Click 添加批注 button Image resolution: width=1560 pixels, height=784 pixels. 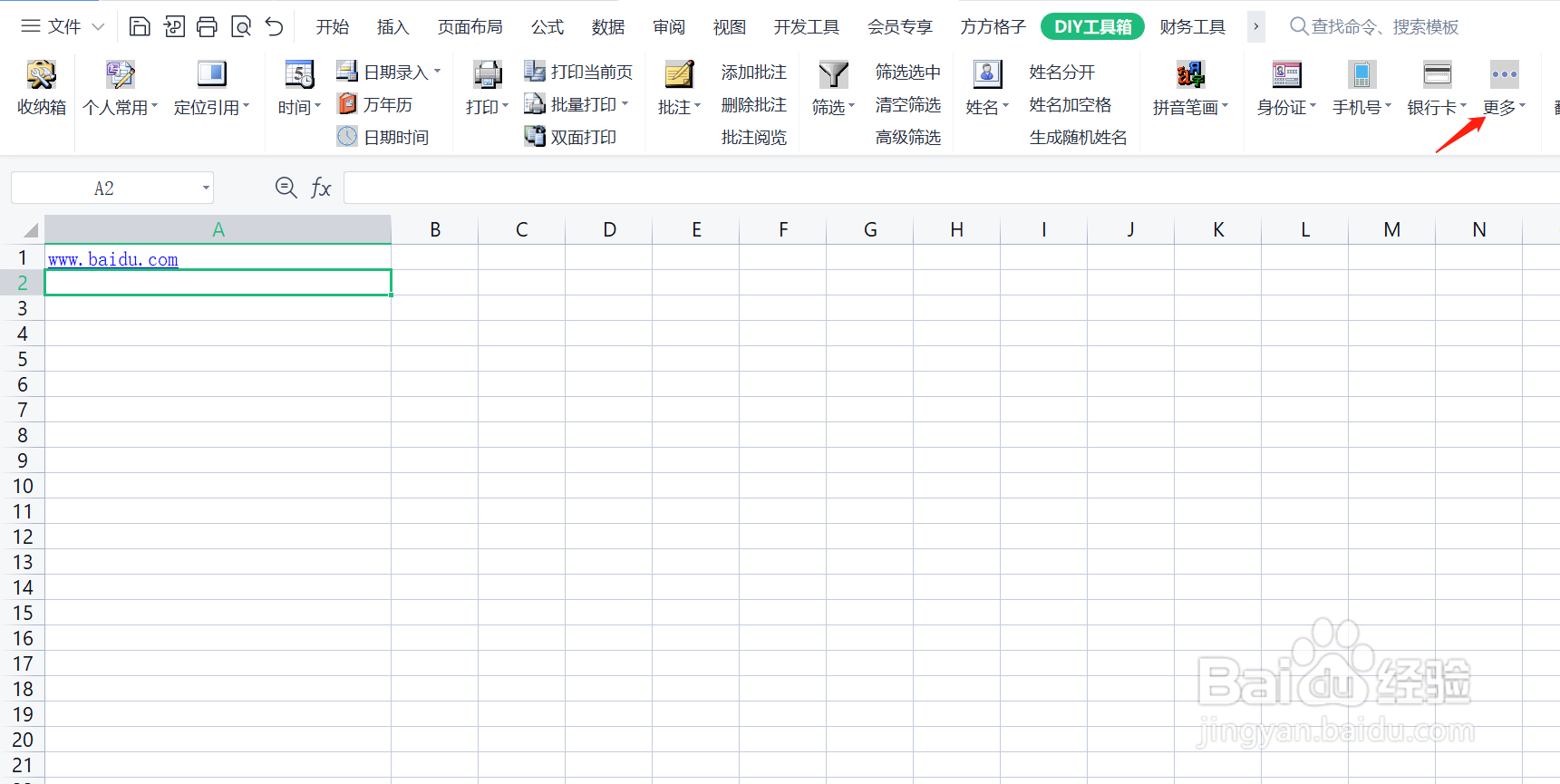753,72
